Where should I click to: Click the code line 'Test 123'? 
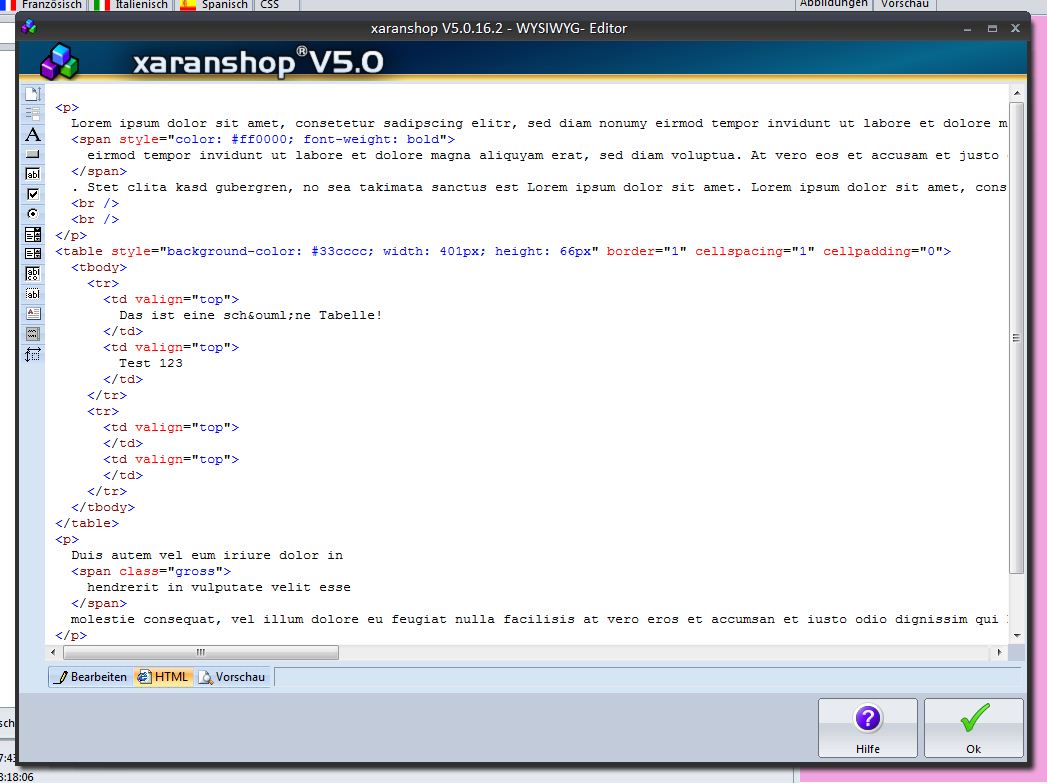pos(151,363)
